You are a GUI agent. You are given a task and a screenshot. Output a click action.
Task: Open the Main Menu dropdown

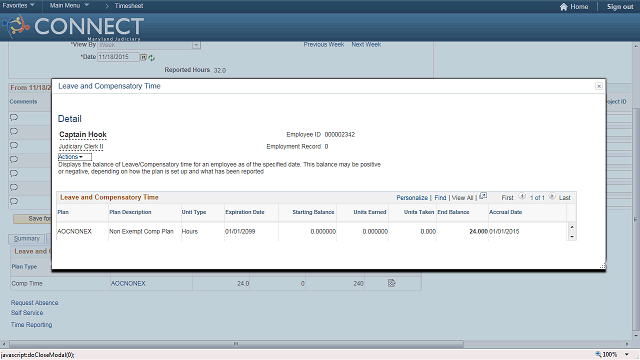click(69, 6)
